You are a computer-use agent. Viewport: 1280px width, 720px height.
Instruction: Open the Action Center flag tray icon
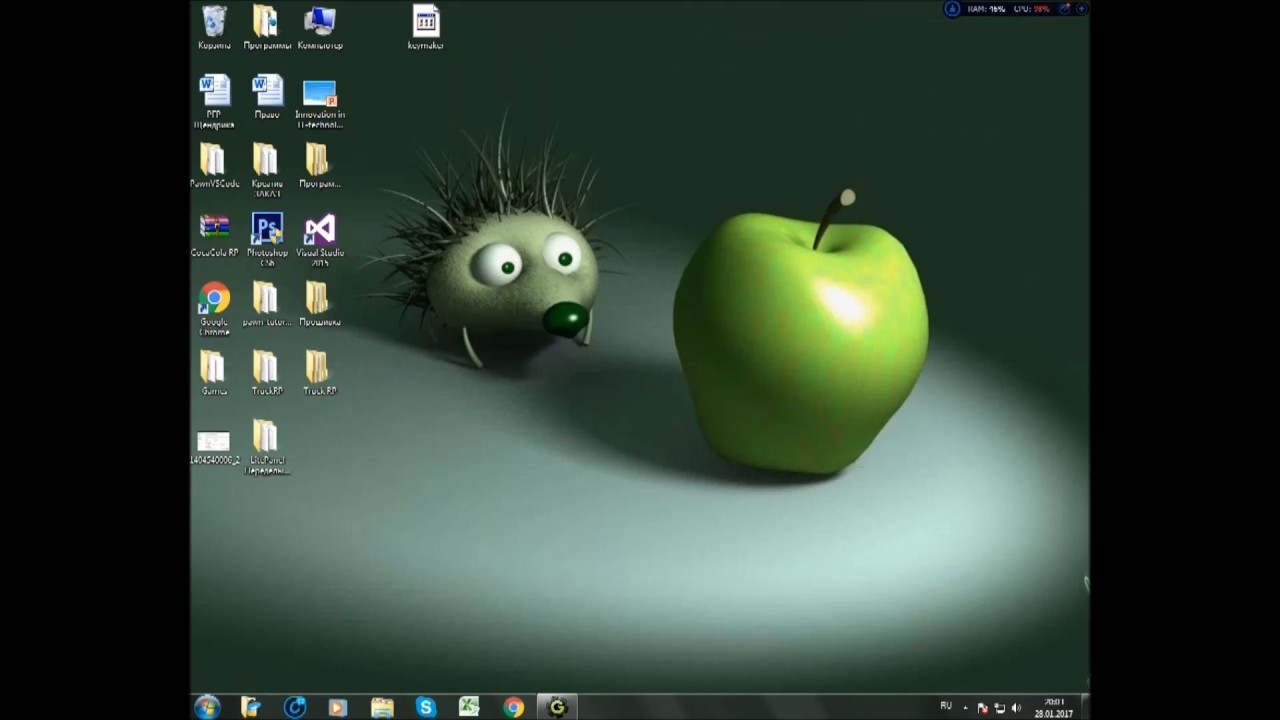point(982,708)
